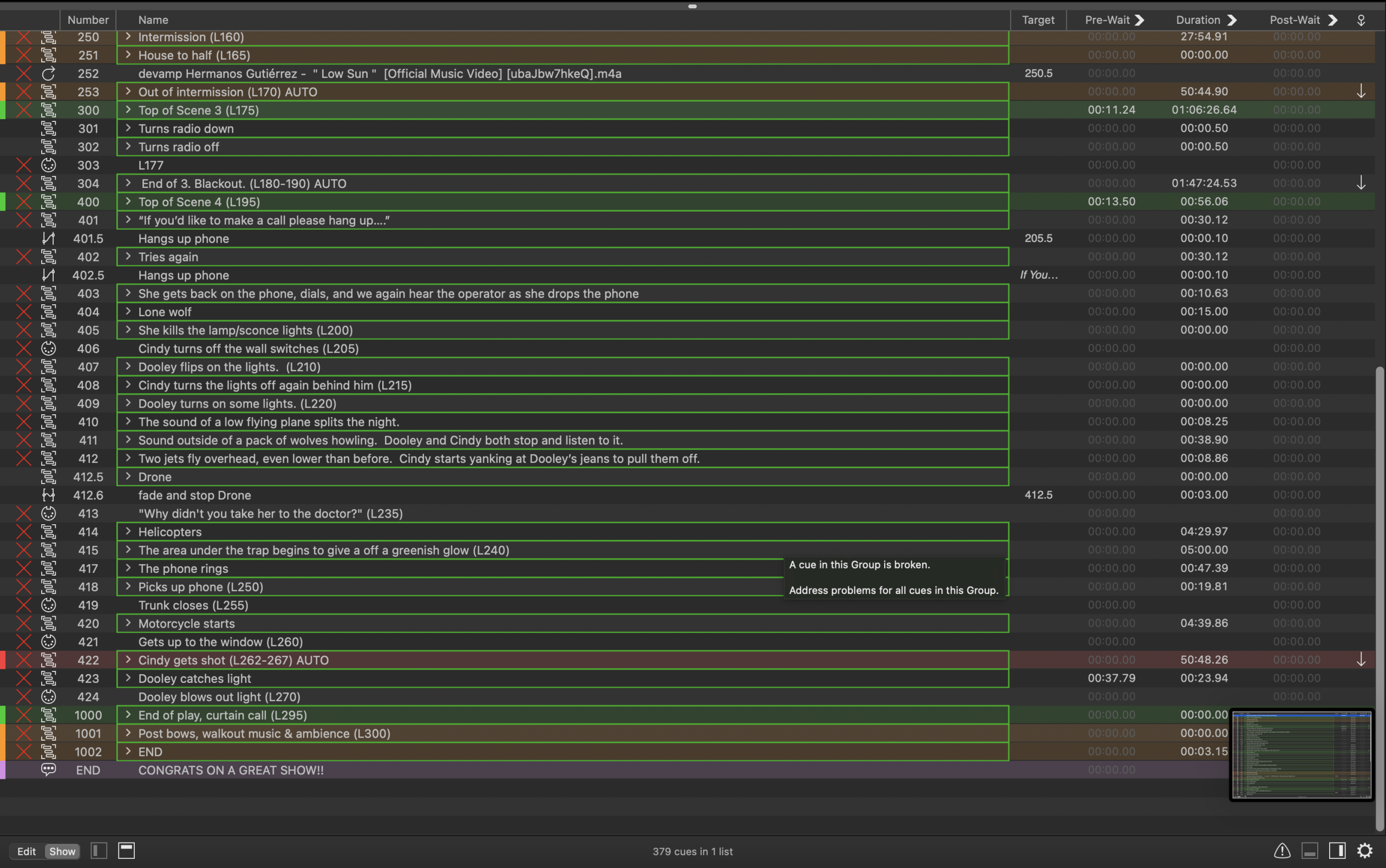Open workspace settings gear icon

1365,850
